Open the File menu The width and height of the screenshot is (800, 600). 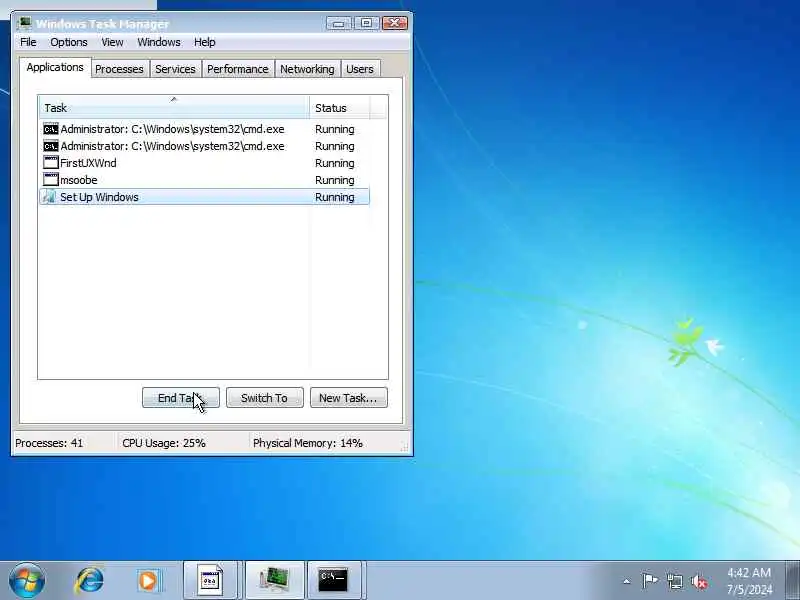[28, 42]
